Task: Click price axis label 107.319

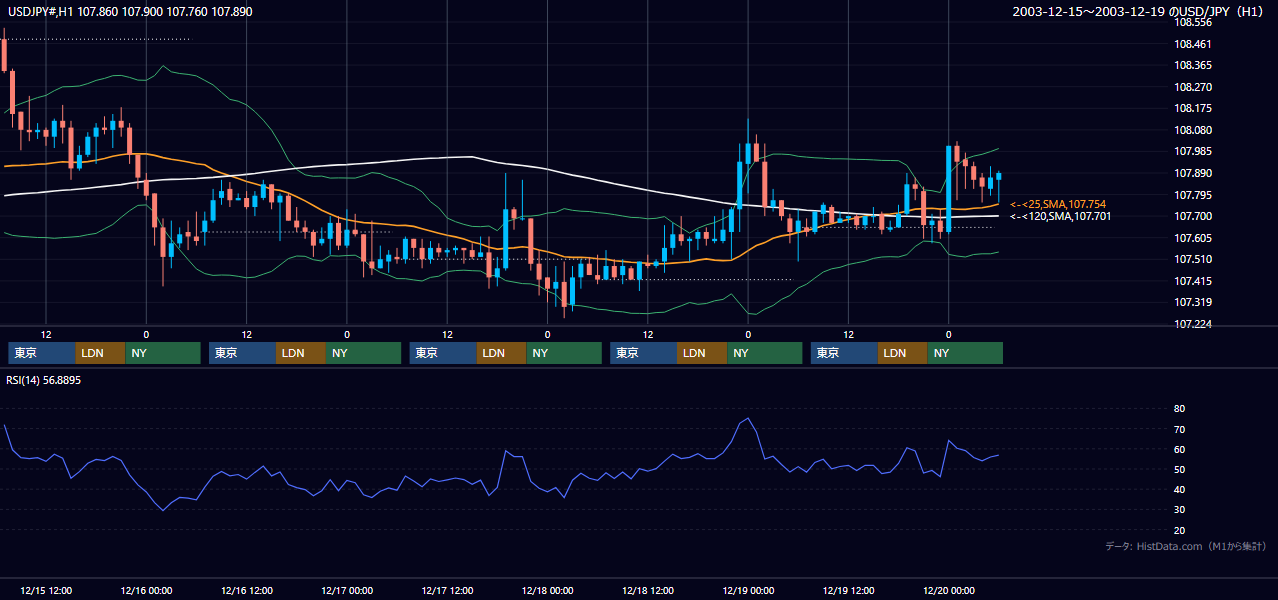Action: [x=1193, y=302]
